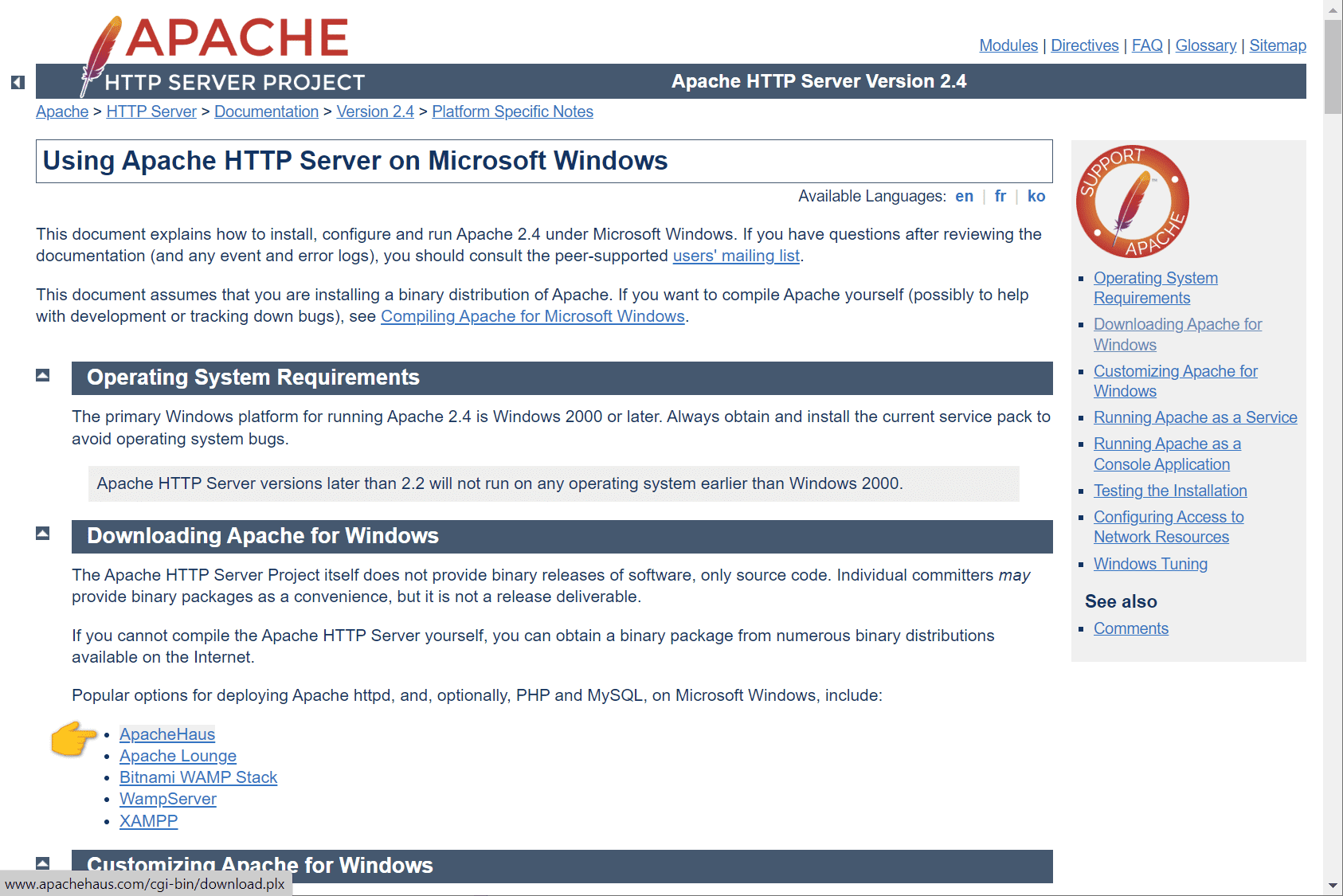Image resolution: width=1343 pixels, height=896 pixels.
Task: Open the Apache Lounge link
Action: tap(178, 756)
